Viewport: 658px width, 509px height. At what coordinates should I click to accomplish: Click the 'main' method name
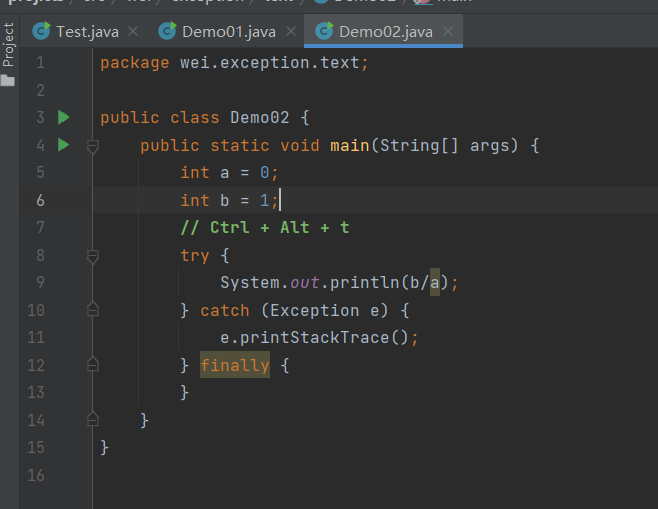[350, 146]
